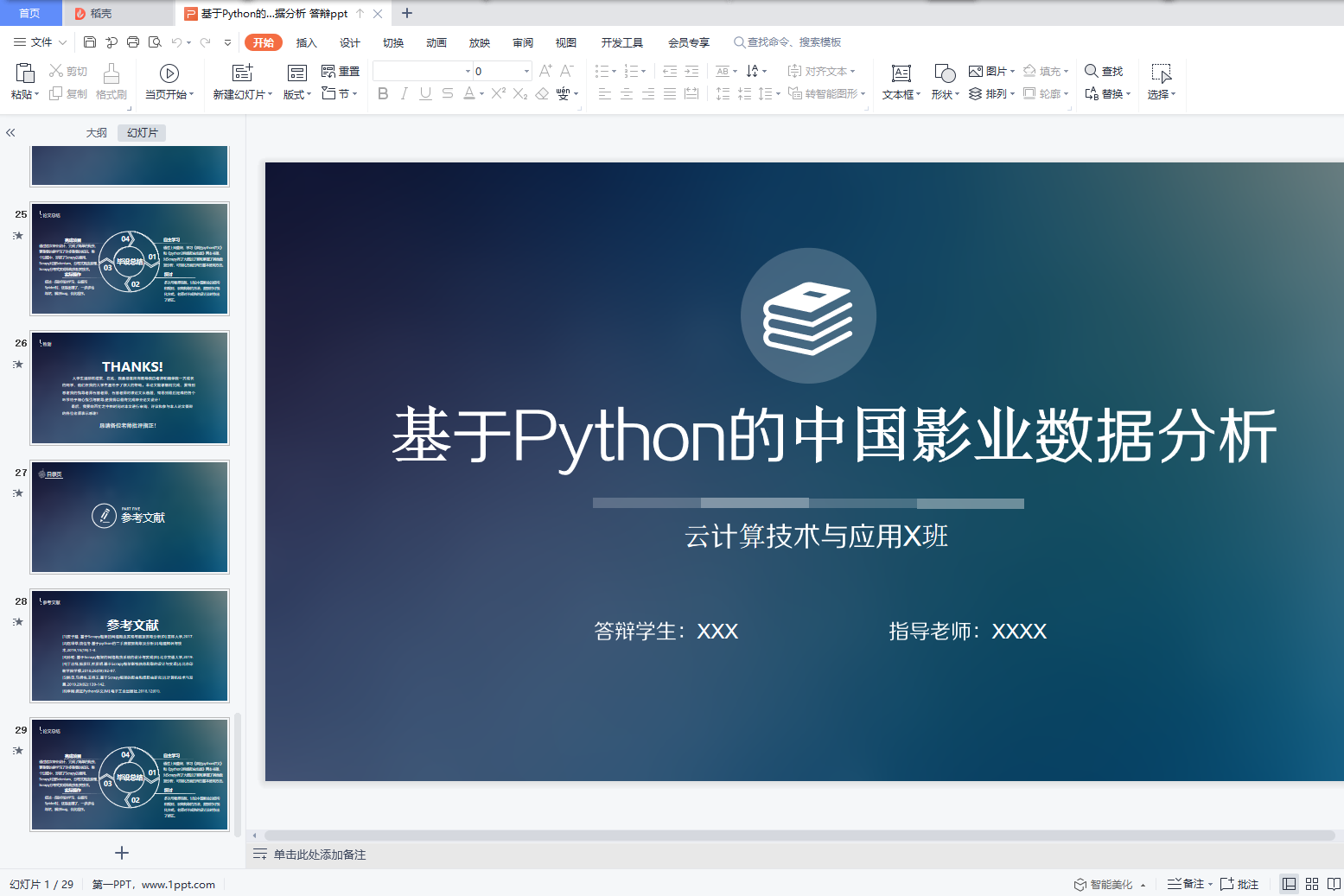This screenshot has height=896, width=1344.
Task: Select slide 26 THANKS! thumbnail
Action: (130, 387)
